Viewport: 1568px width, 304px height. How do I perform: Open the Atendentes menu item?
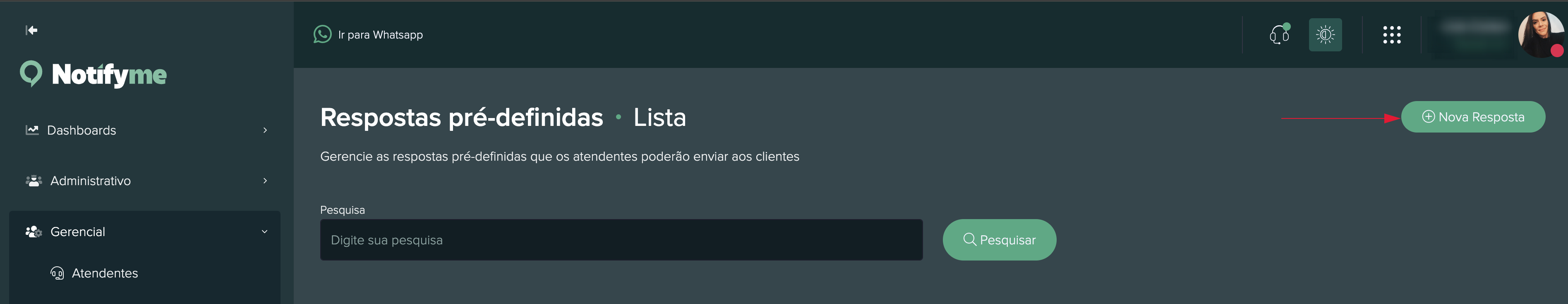coord(105,273)
